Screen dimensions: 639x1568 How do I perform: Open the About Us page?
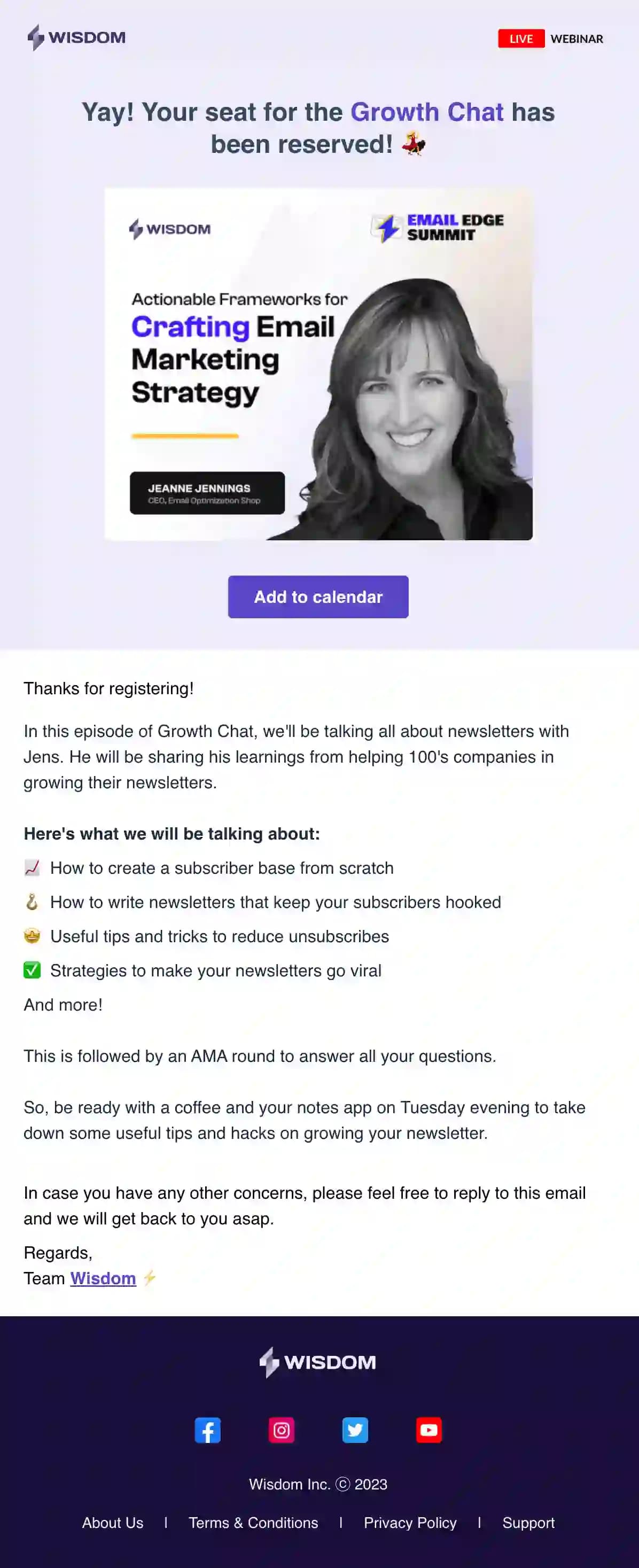pos(112,1523)
